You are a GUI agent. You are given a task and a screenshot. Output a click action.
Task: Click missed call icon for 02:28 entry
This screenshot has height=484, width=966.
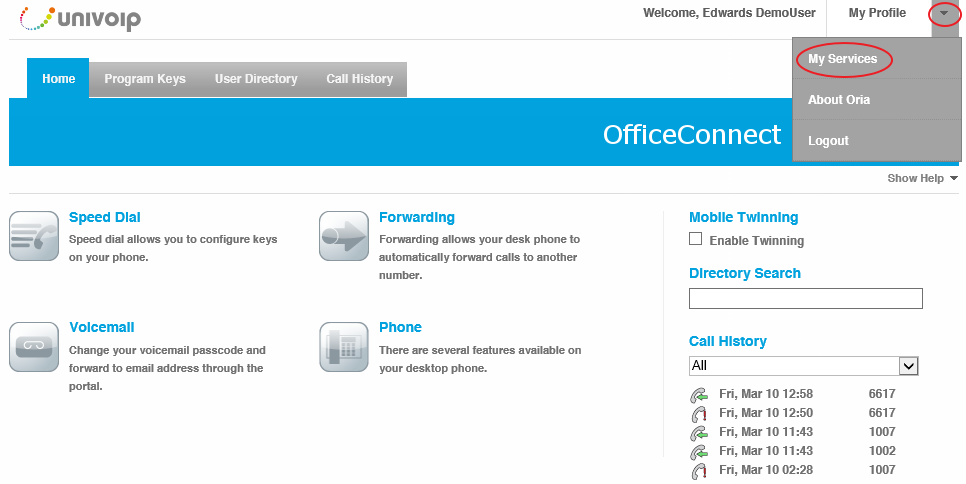(x=699, y=470)
